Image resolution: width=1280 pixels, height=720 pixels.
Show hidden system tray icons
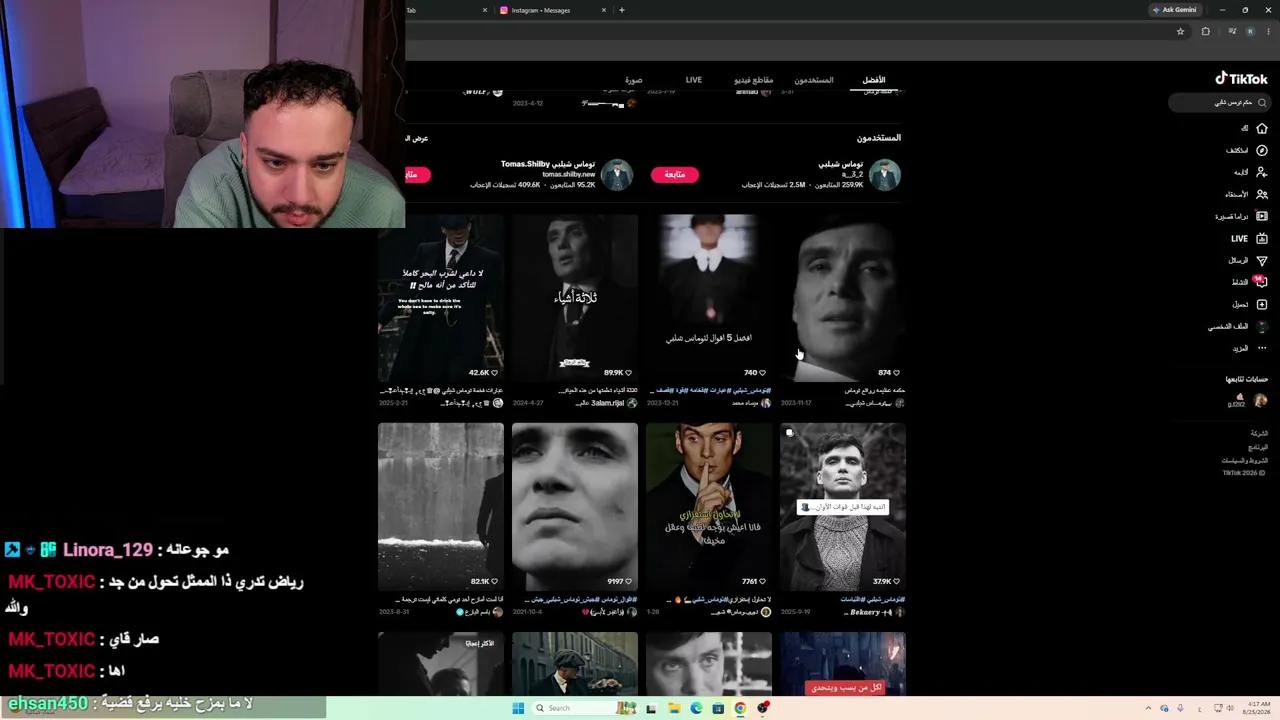1148,708
